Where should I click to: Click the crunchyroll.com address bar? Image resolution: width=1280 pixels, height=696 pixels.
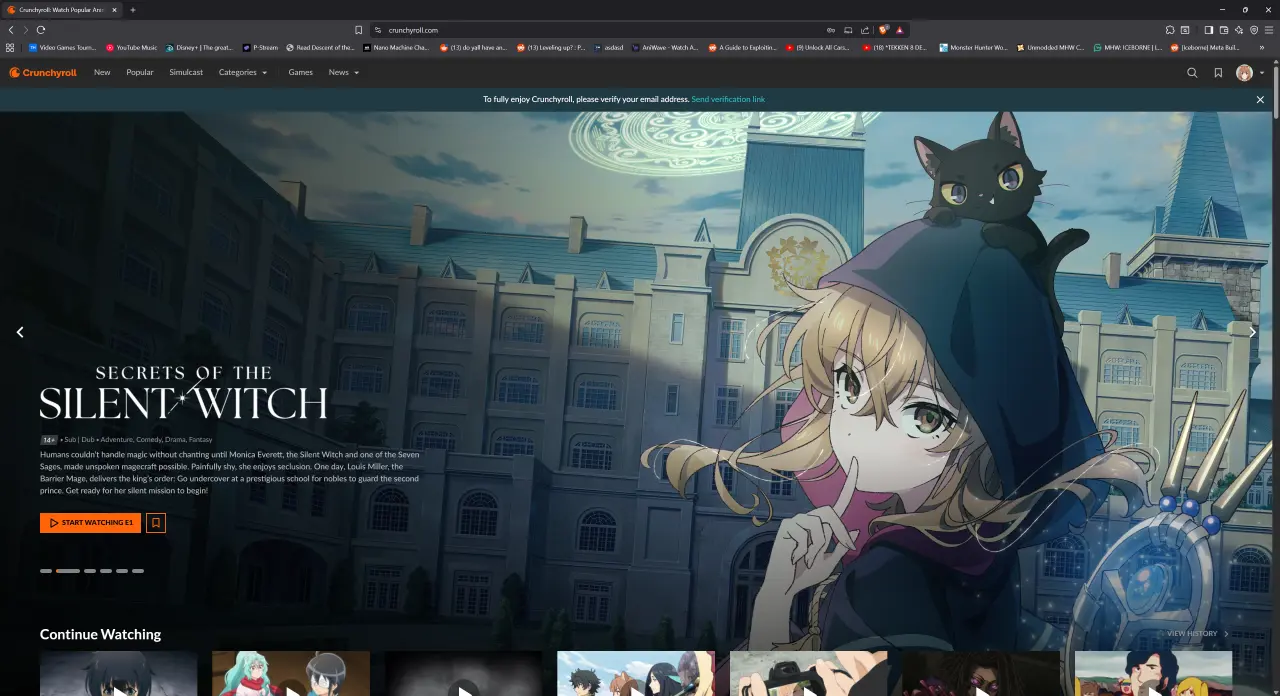click(600, 30)
